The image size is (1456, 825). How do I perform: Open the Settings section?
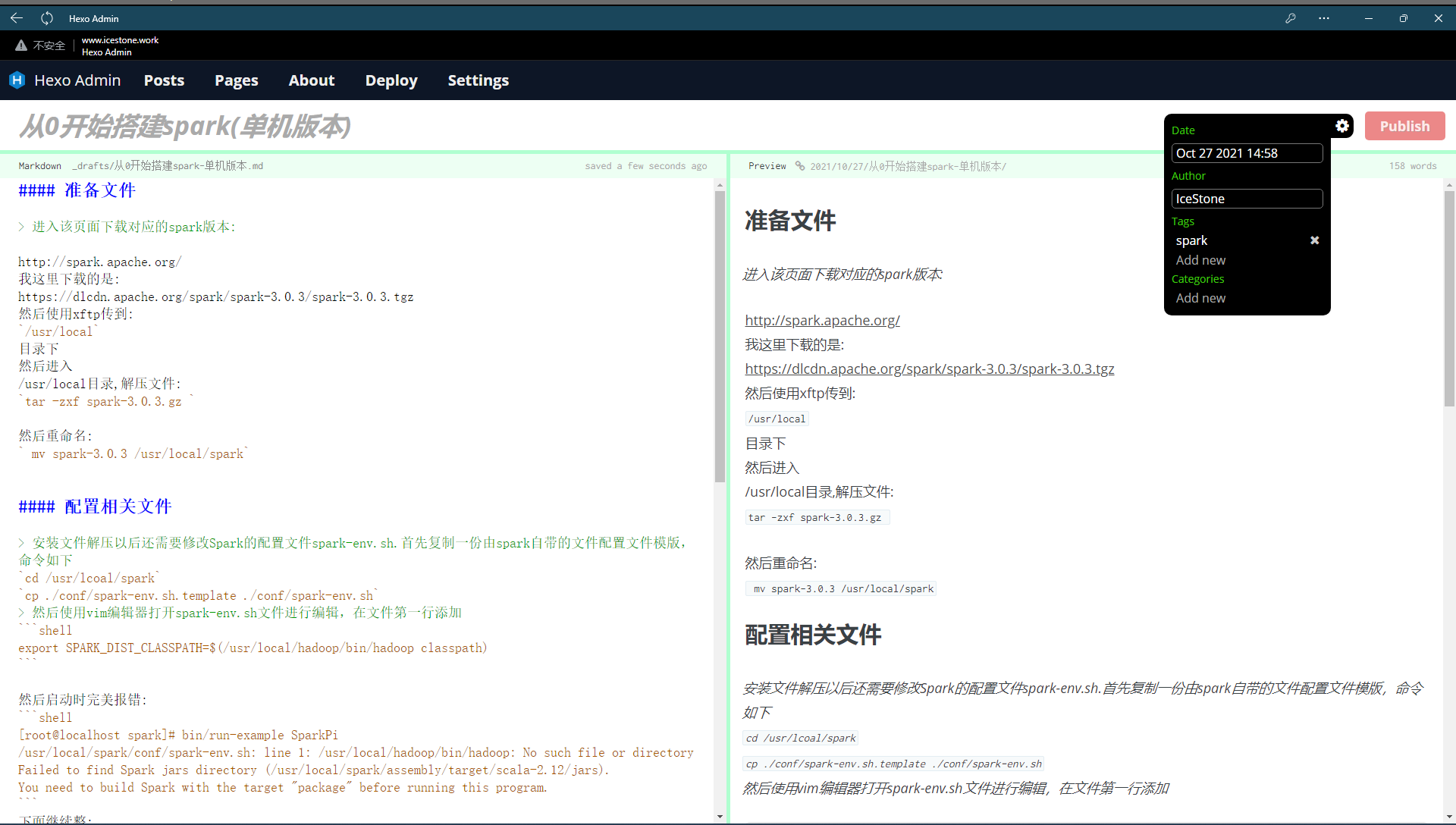(479, 80)
